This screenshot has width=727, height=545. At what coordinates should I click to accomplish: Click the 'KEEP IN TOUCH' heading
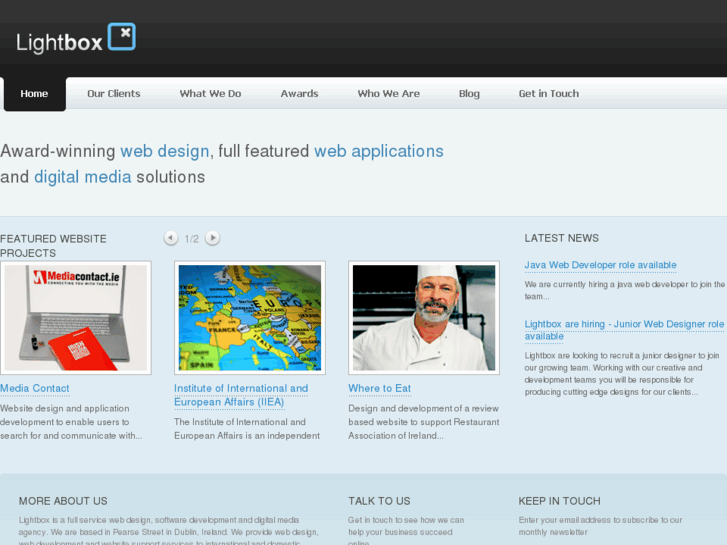pyautogui.click(x=560, y=501)
